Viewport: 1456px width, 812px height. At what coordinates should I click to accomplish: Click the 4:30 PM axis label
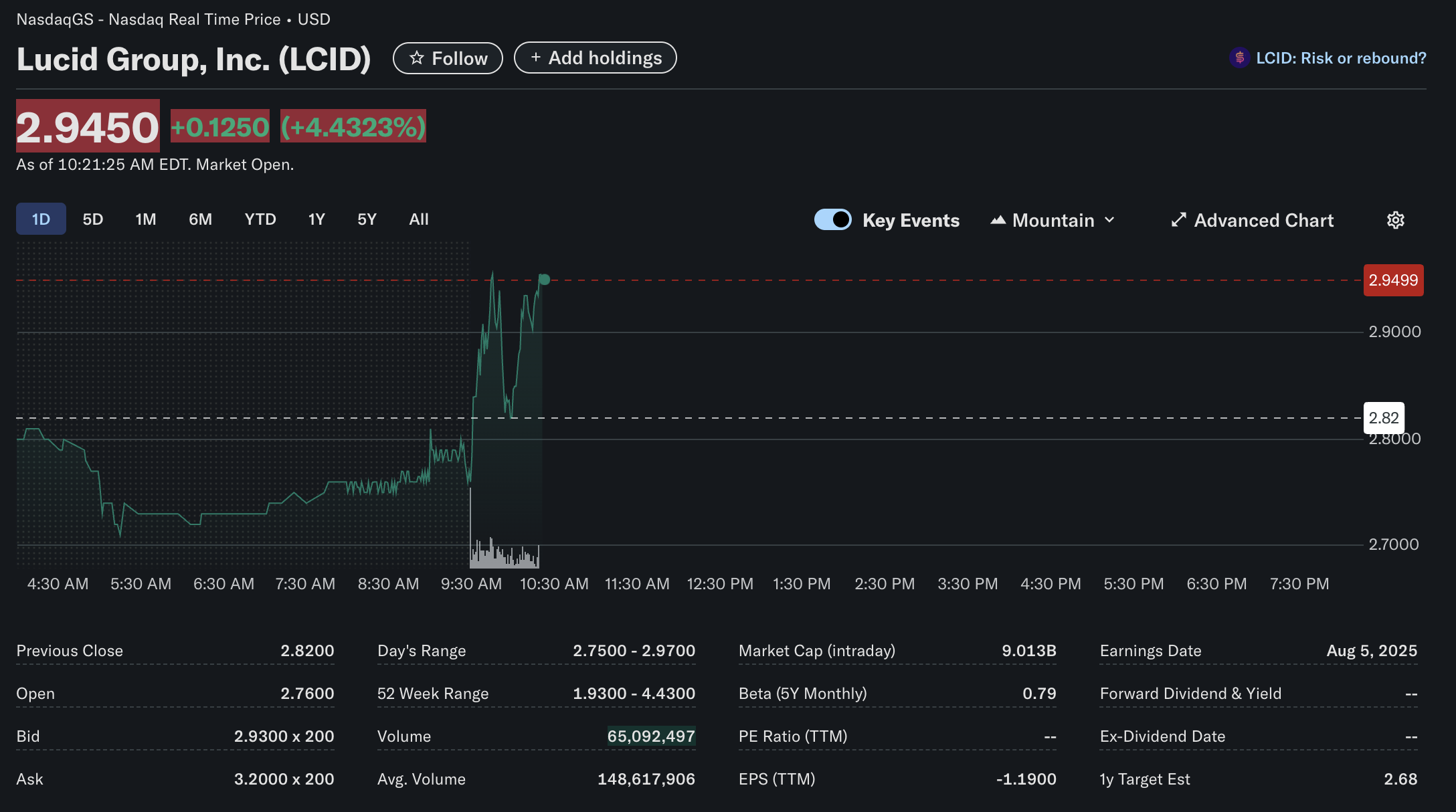click(1051, 584)
